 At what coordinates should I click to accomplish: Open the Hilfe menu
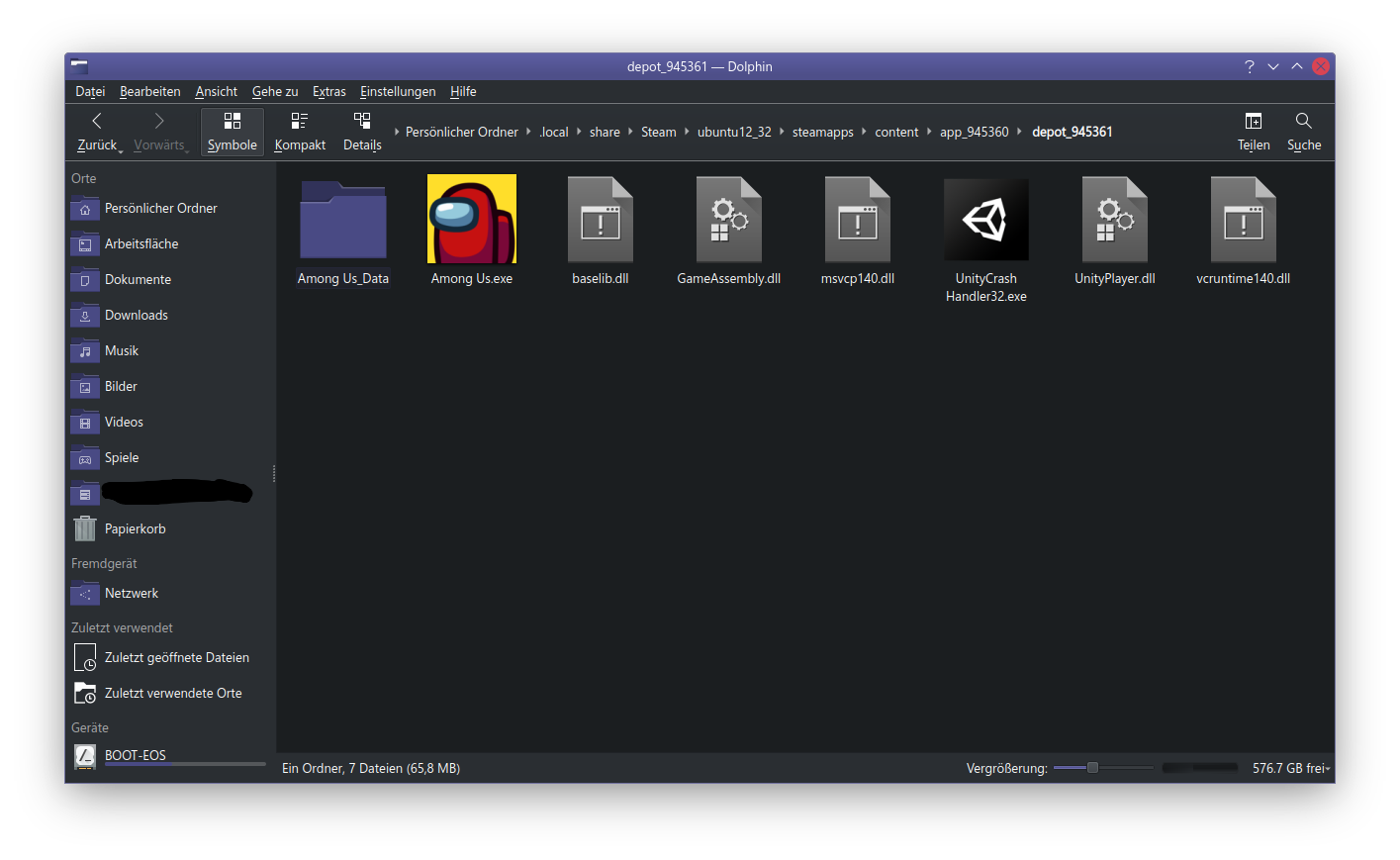click(463, 91)
